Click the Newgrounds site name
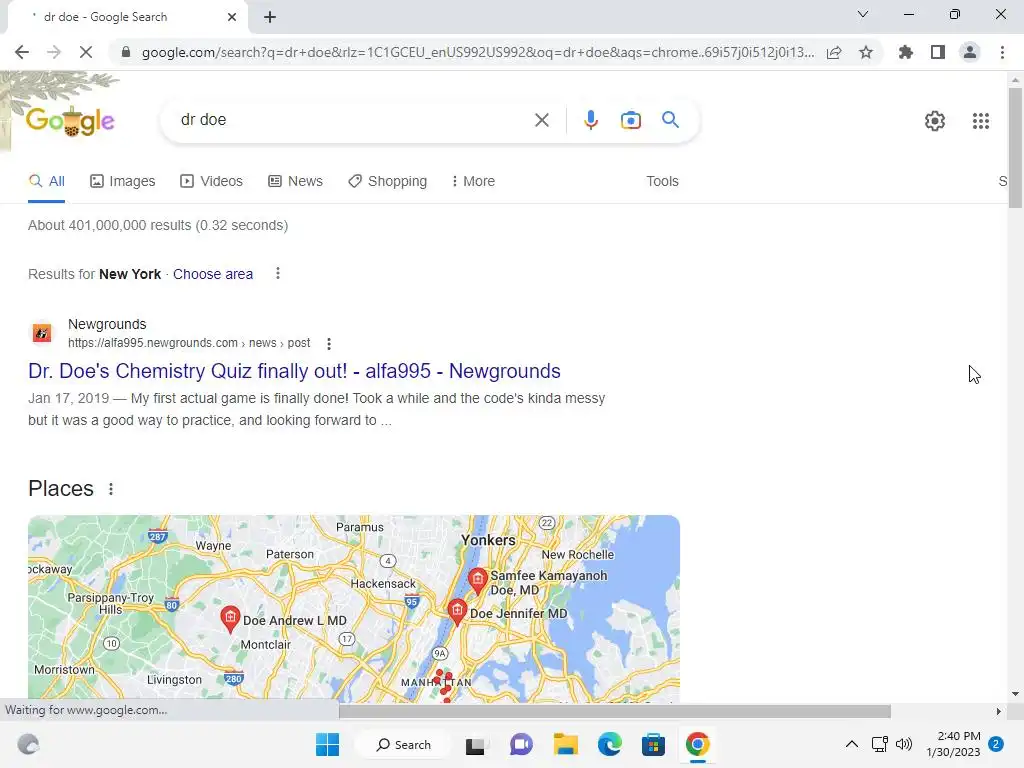Viewport: 1024px width, 768px height. (x=107, y=324)
